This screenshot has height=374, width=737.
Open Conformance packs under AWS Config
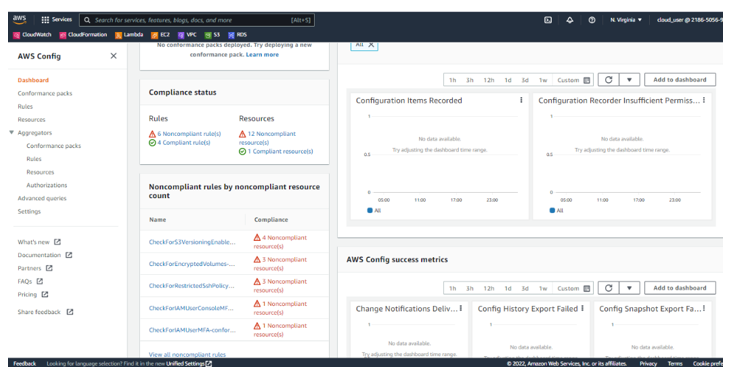(45, 93)
